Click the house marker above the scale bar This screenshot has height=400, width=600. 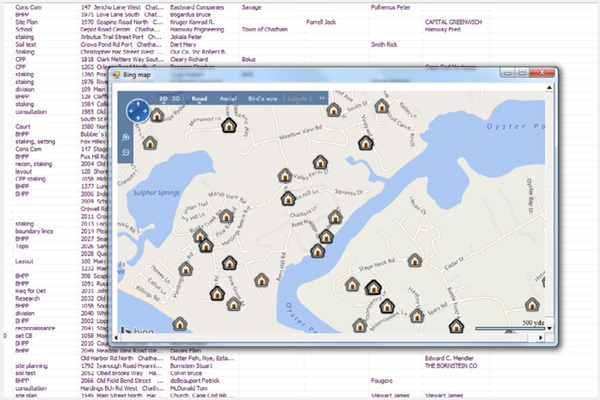pyautogui.click(x=532, y=305)
